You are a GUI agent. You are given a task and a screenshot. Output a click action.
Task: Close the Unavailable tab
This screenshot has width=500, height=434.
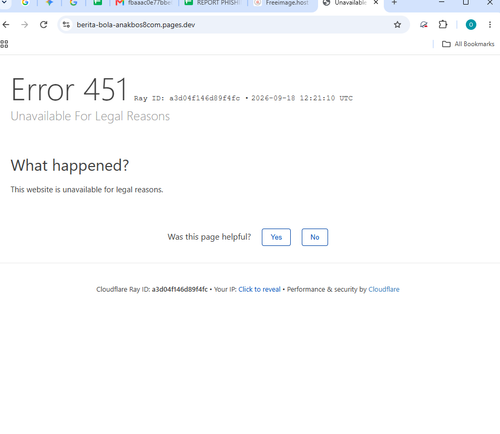pos(376,3)
